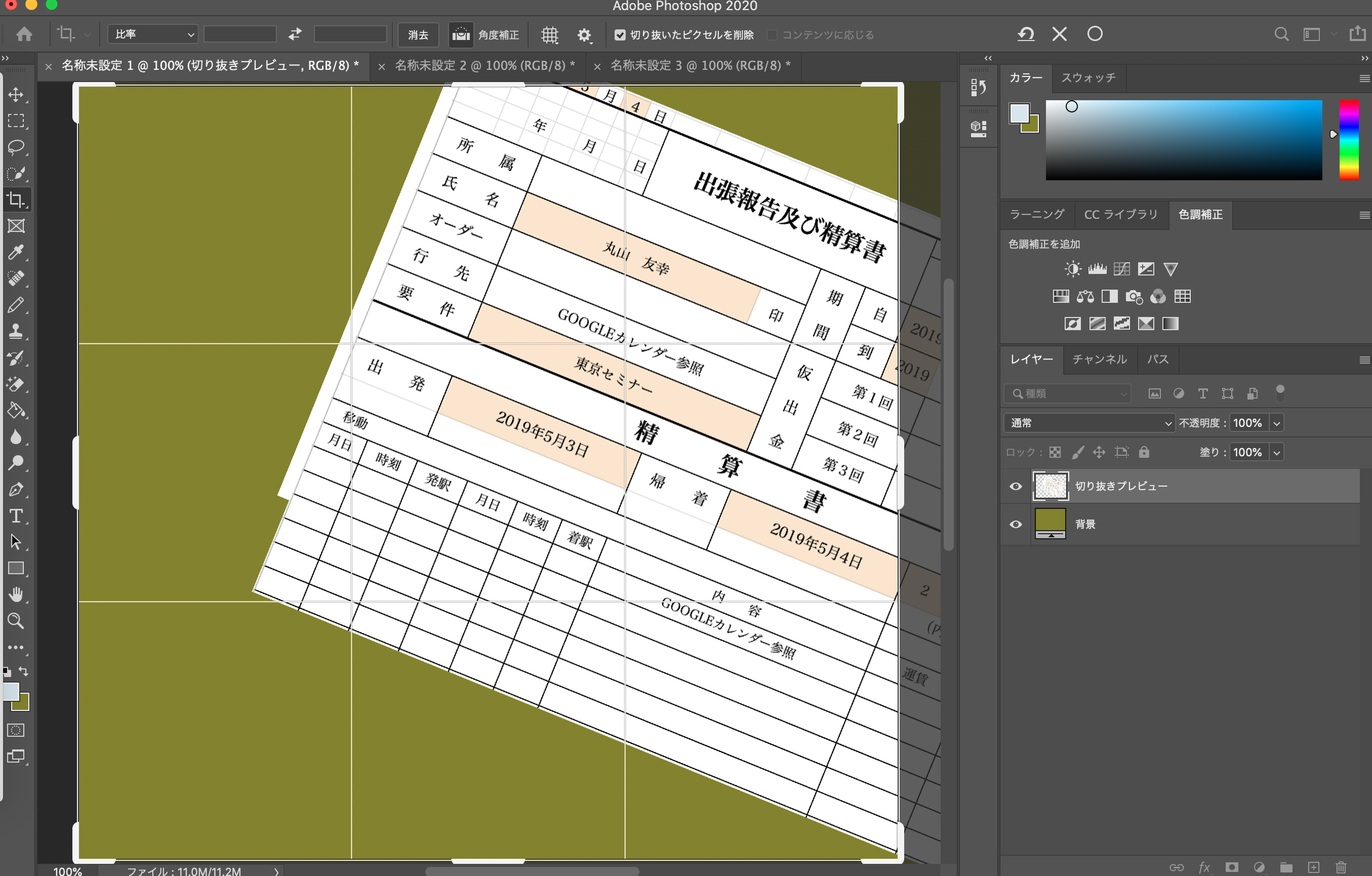Add a Color Balance adjustment

(1085, 296)
